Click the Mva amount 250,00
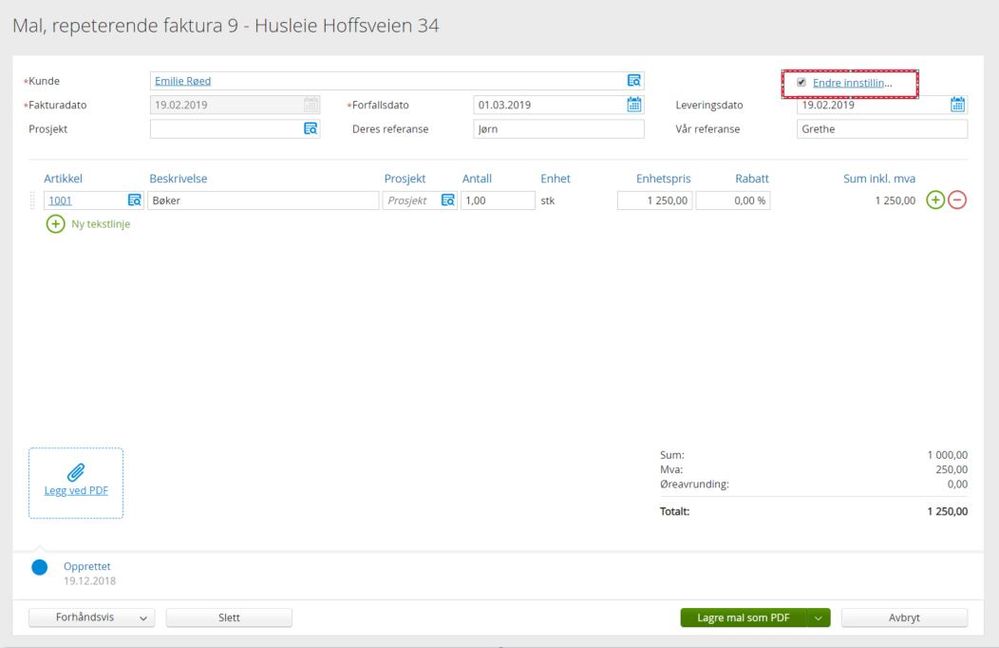999x648 pixels. pyautogui.click(x=952, y=469)
